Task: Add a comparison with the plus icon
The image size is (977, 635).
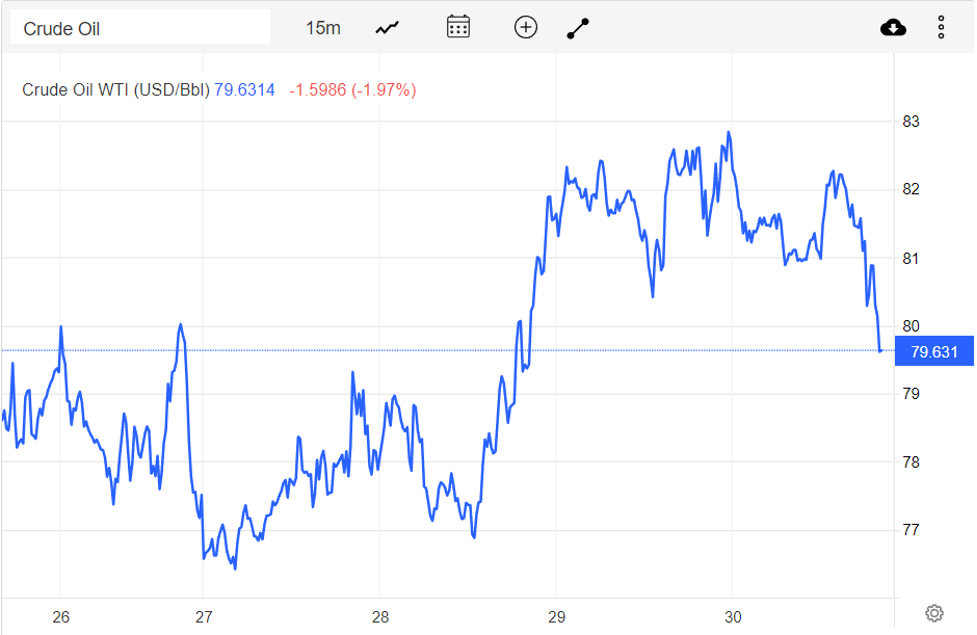Action: pyautogui.click(x=525, y=27)
